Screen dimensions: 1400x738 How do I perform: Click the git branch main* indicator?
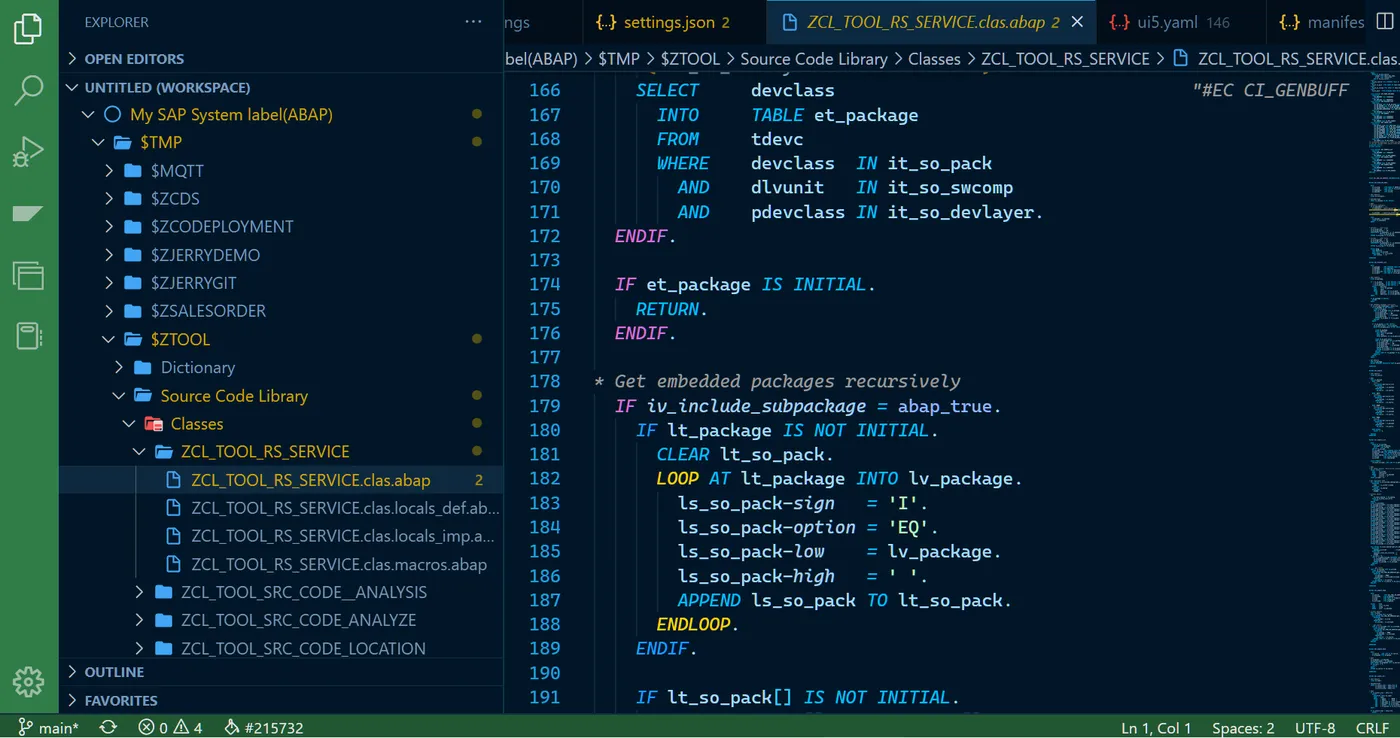[x=49, y=728]
